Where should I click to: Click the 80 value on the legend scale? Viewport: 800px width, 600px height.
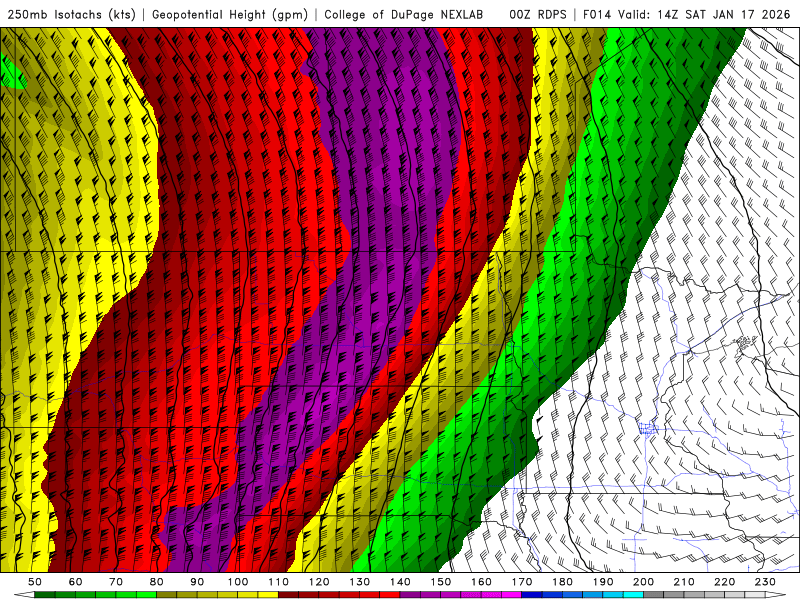pos(156,582)
